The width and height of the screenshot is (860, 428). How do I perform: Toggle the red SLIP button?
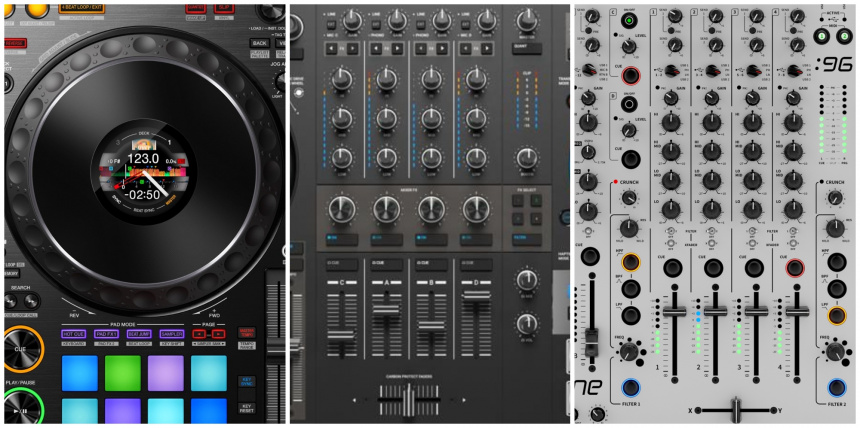click(223, 8)
